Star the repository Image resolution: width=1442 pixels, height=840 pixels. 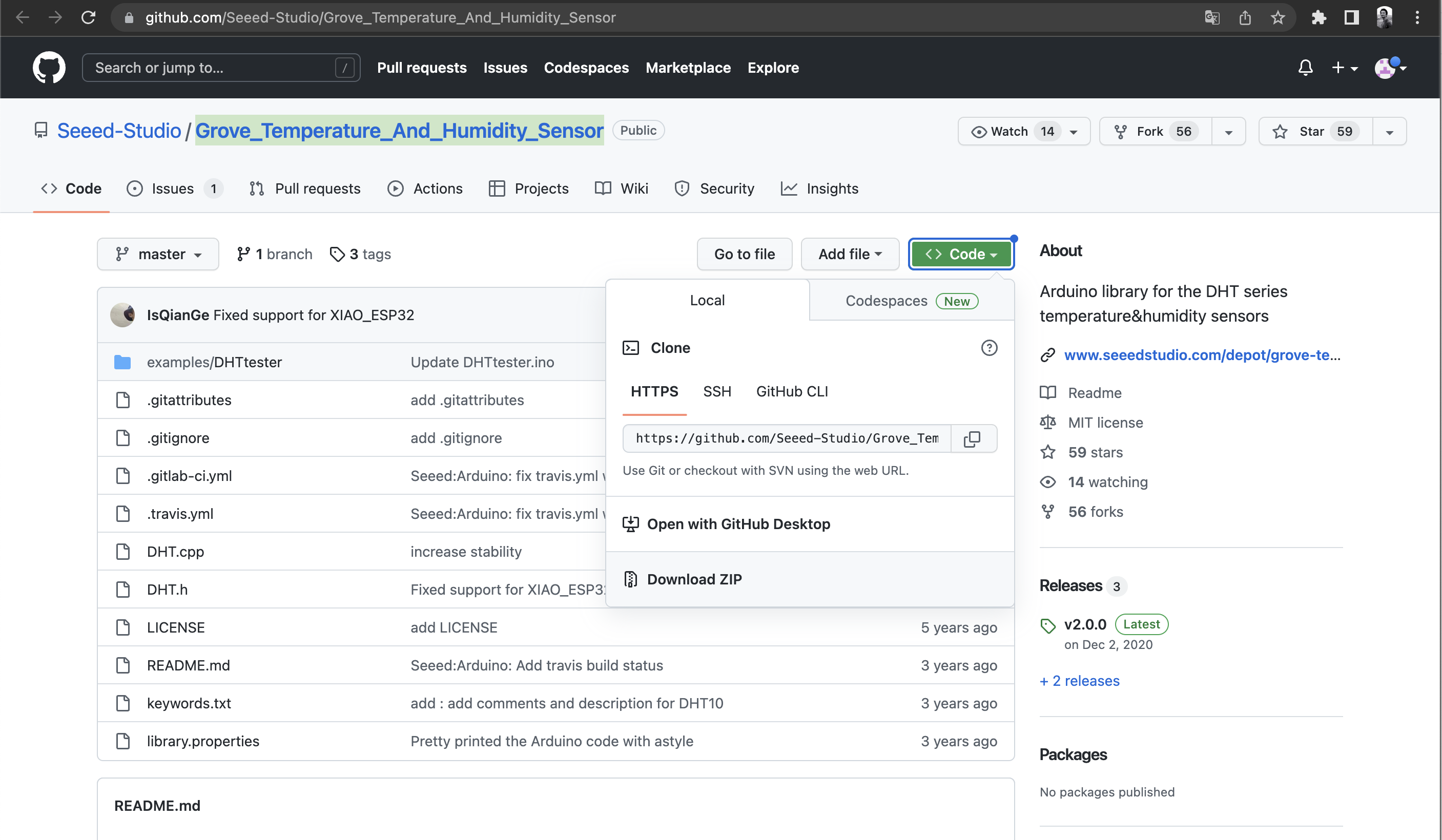[1314, 132]
